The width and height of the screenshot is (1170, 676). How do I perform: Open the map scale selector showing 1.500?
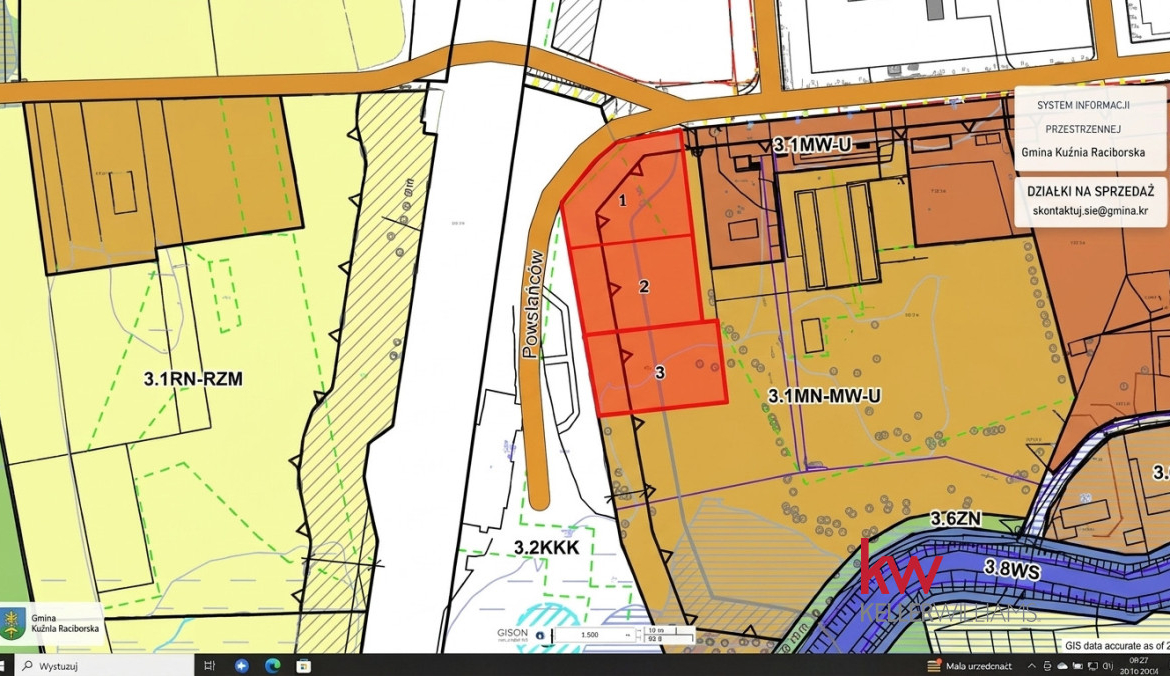point(593,635)
